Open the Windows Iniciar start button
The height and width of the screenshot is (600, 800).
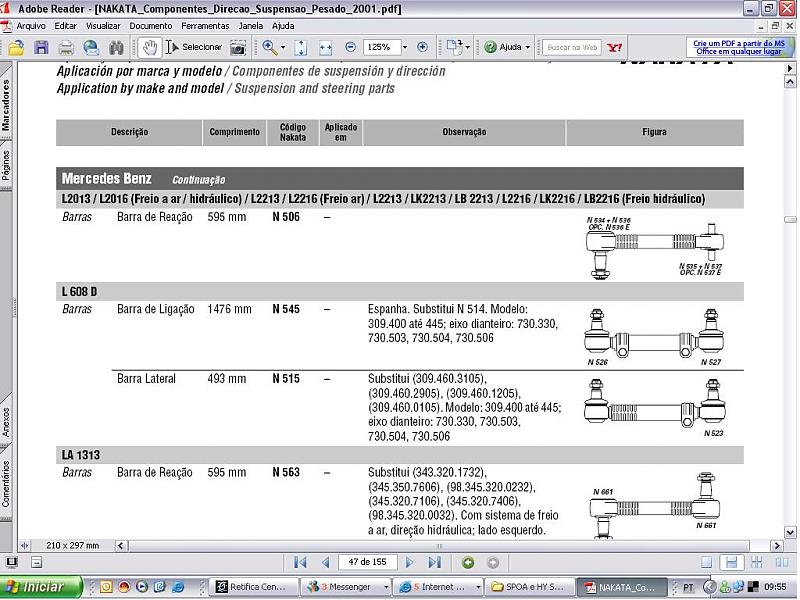pos(41,587)
